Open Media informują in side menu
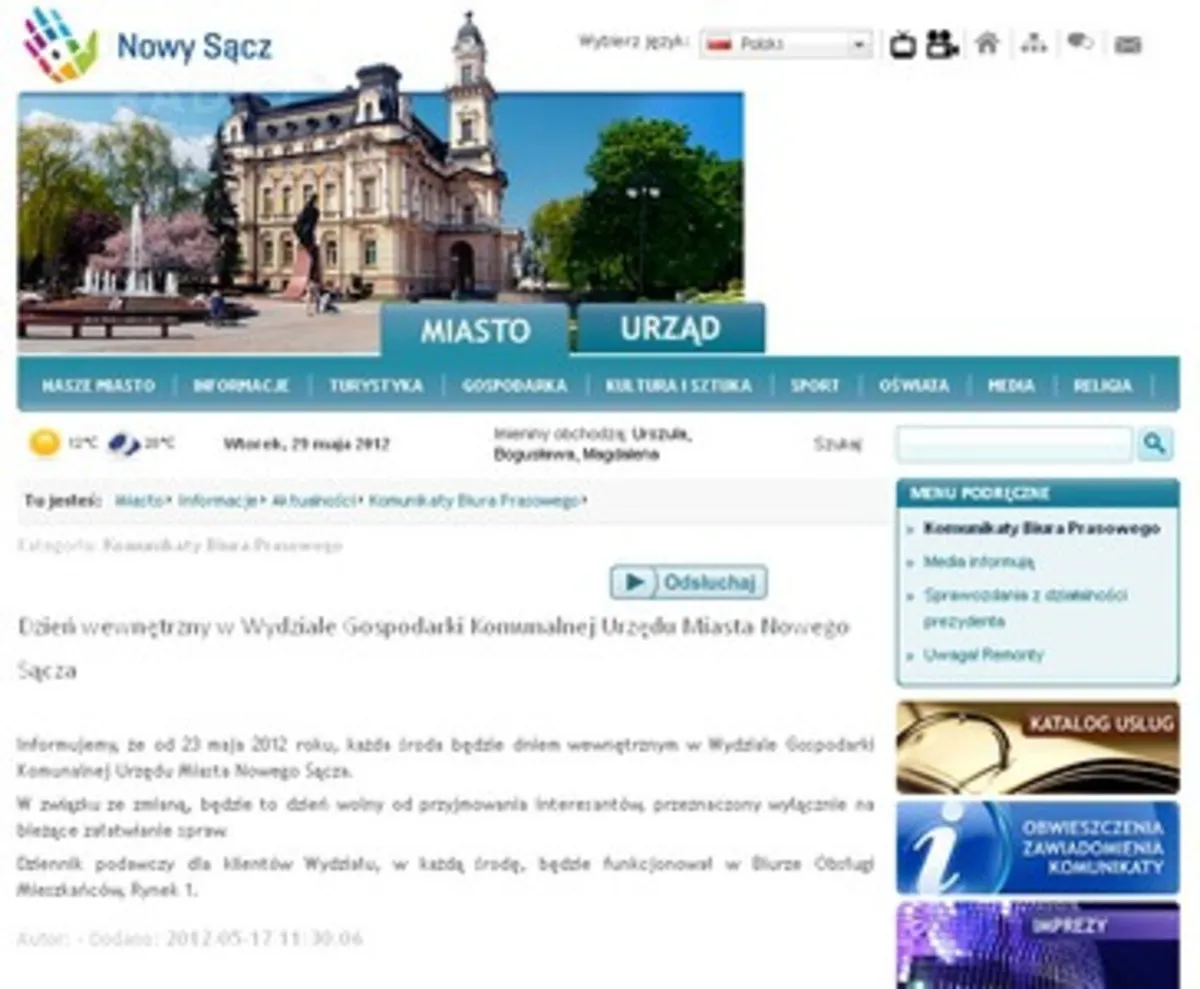The width and height of the screenshot is (1200, 989). point(978,562)
